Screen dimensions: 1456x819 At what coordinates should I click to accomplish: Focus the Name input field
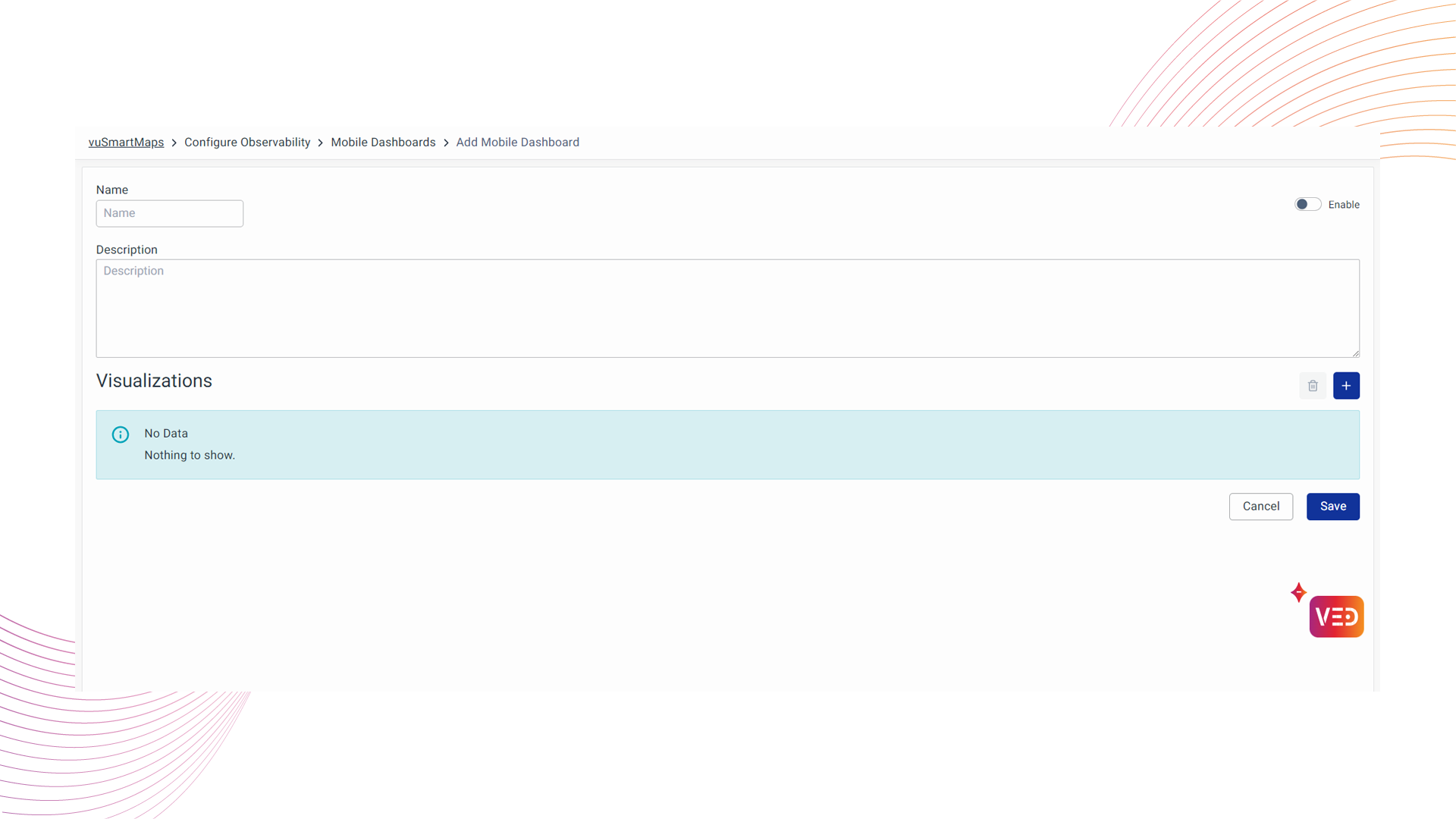coord(169,214)
